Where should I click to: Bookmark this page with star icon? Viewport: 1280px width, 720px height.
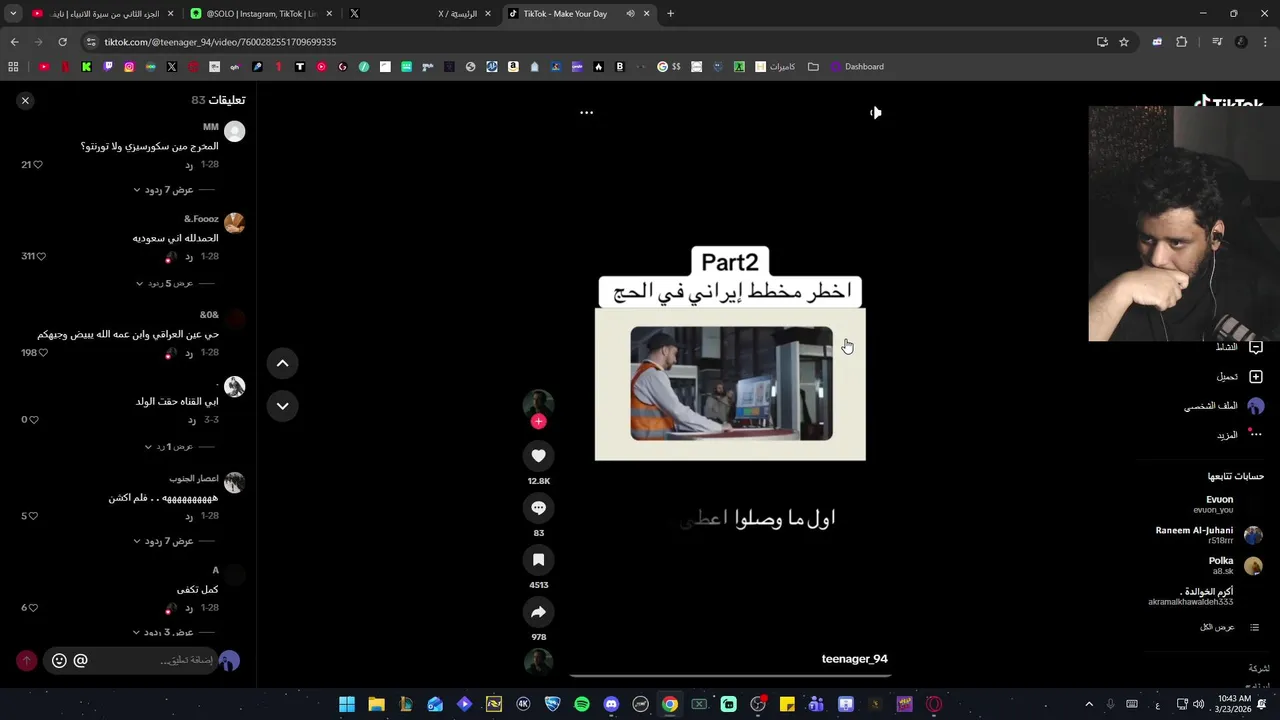[1124, 42]
